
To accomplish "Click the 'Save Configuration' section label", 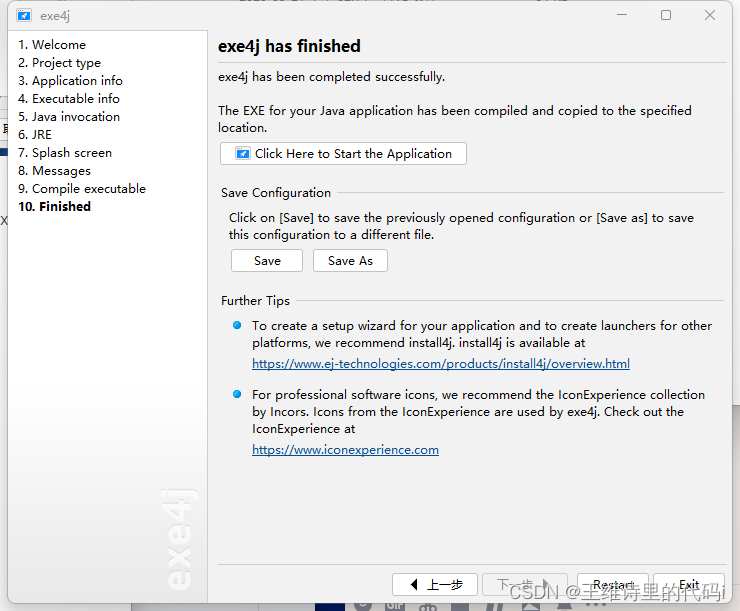I will click(276, 193).
